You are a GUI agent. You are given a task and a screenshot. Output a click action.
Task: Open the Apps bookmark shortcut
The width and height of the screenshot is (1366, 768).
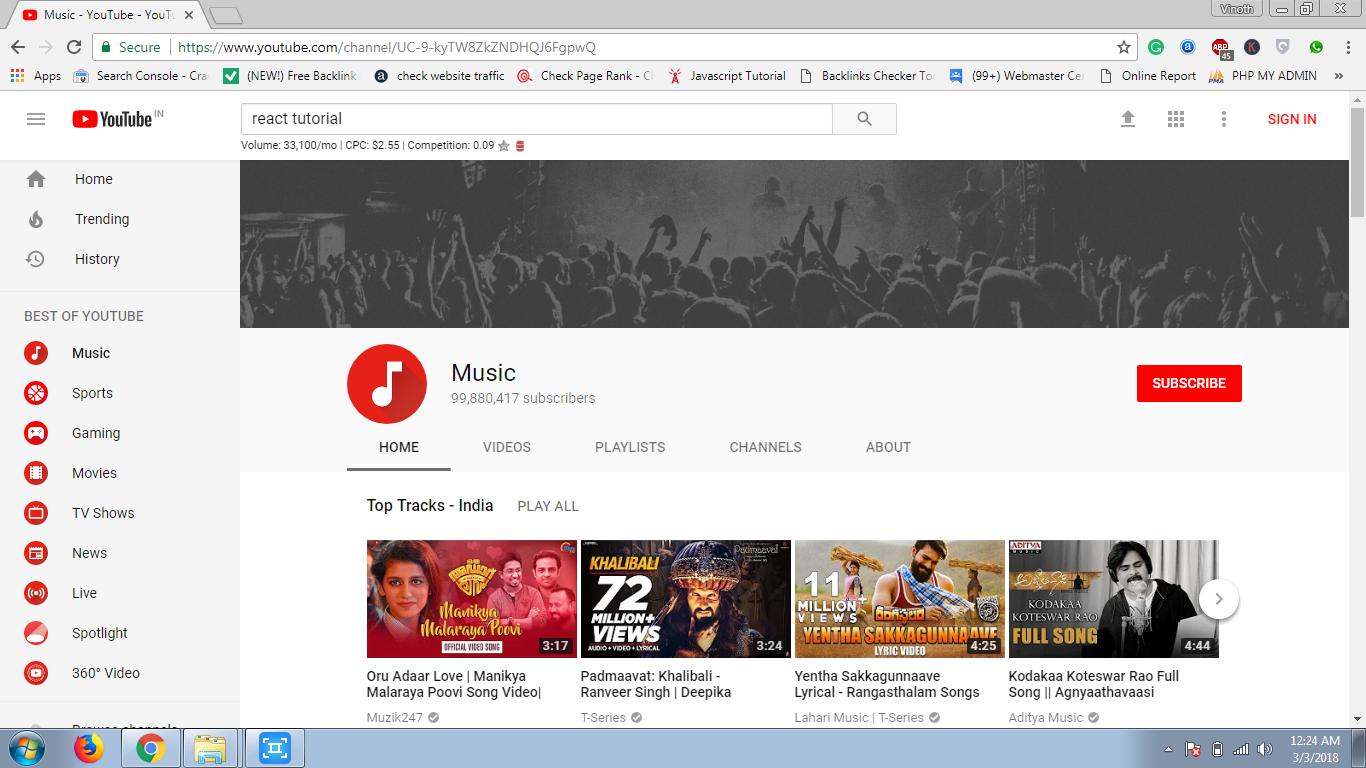click(x=36, y=76)
